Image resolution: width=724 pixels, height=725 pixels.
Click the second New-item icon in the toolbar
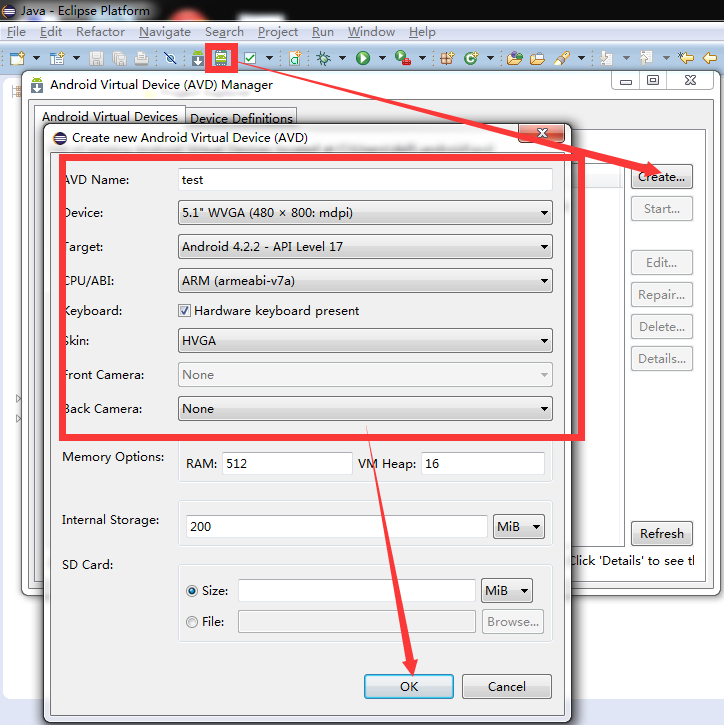tap(57, 58)
